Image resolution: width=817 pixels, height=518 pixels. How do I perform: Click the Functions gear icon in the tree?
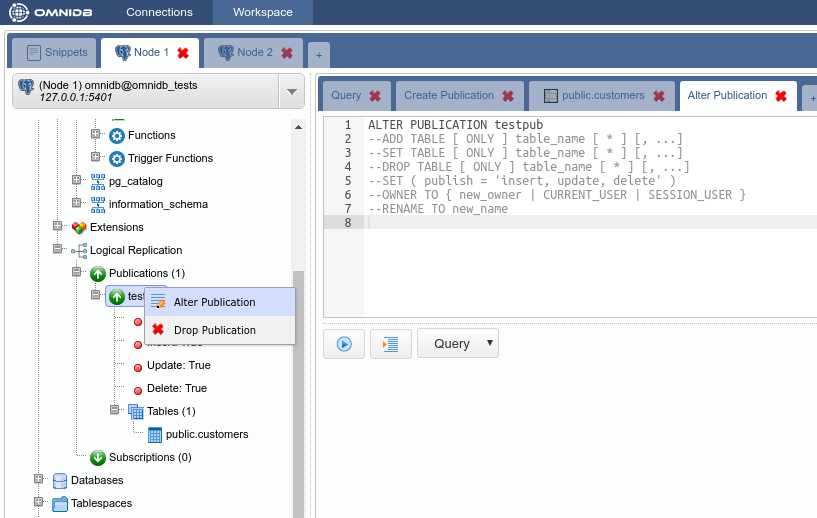coord(116,135)
